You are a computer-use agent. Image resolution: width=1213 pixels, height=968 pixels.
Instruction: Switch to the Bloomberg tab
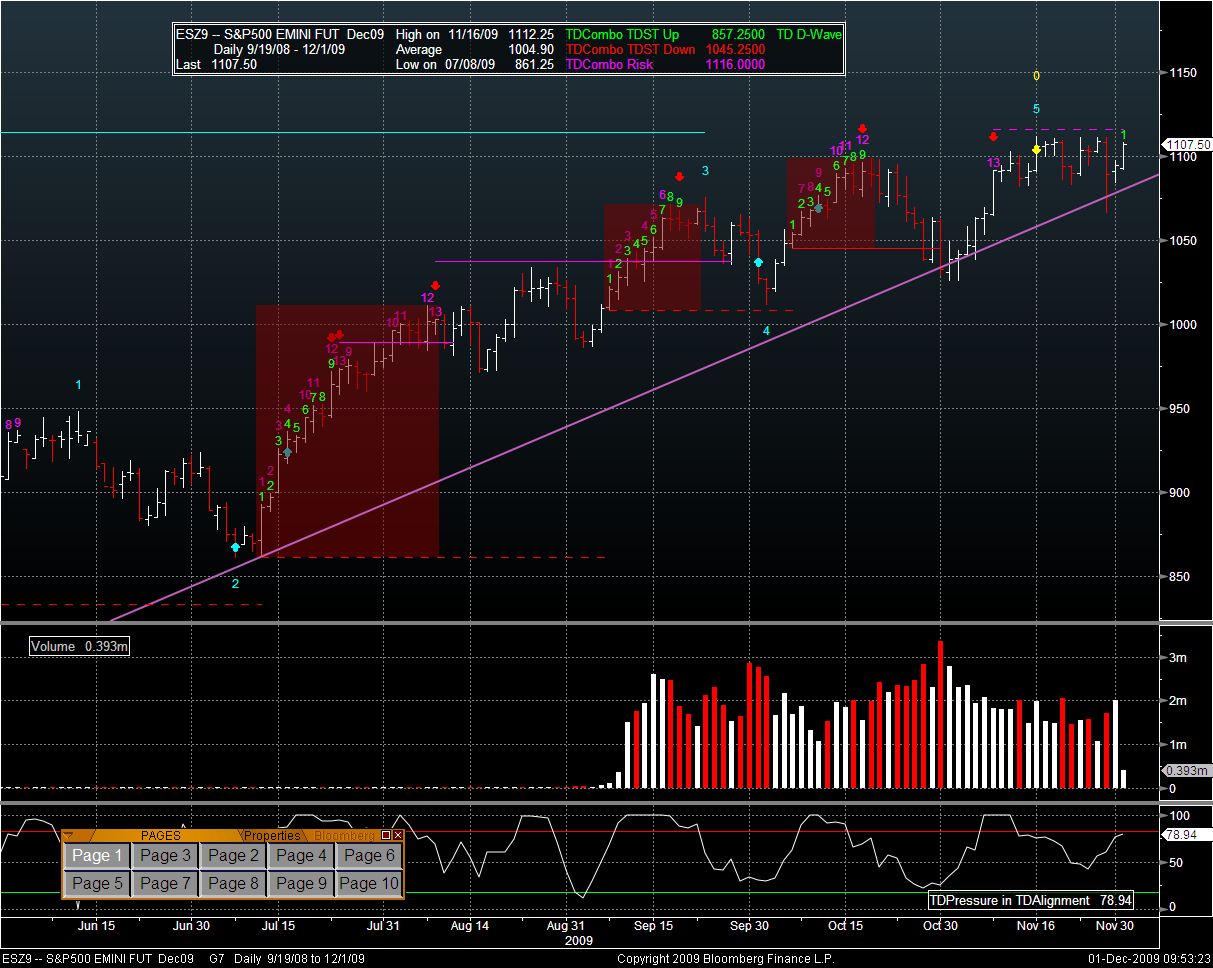344,835
